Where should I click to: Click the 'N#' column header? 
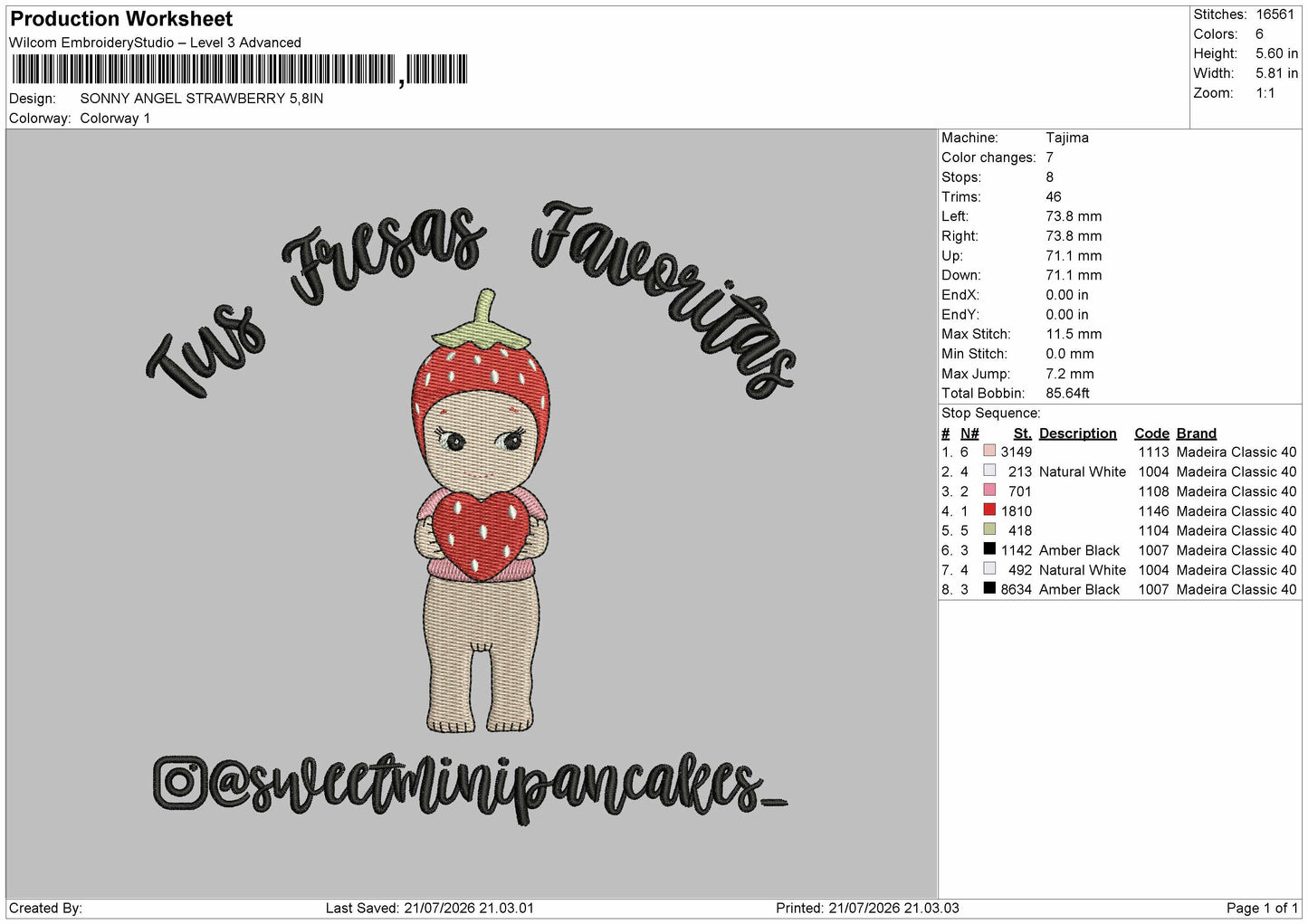(969, 433)
